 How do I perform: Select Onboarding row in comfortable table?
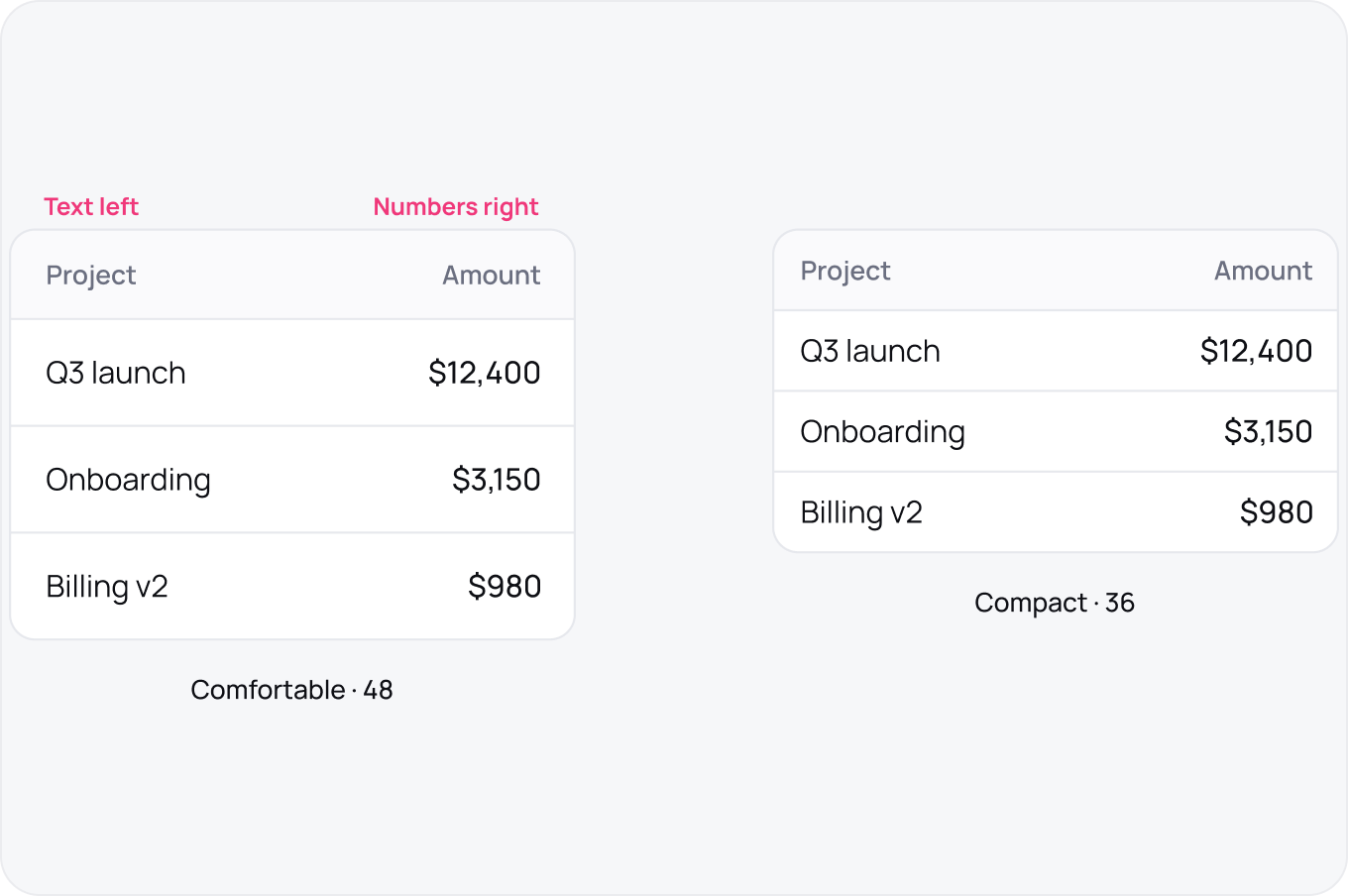tap(292, 480)
